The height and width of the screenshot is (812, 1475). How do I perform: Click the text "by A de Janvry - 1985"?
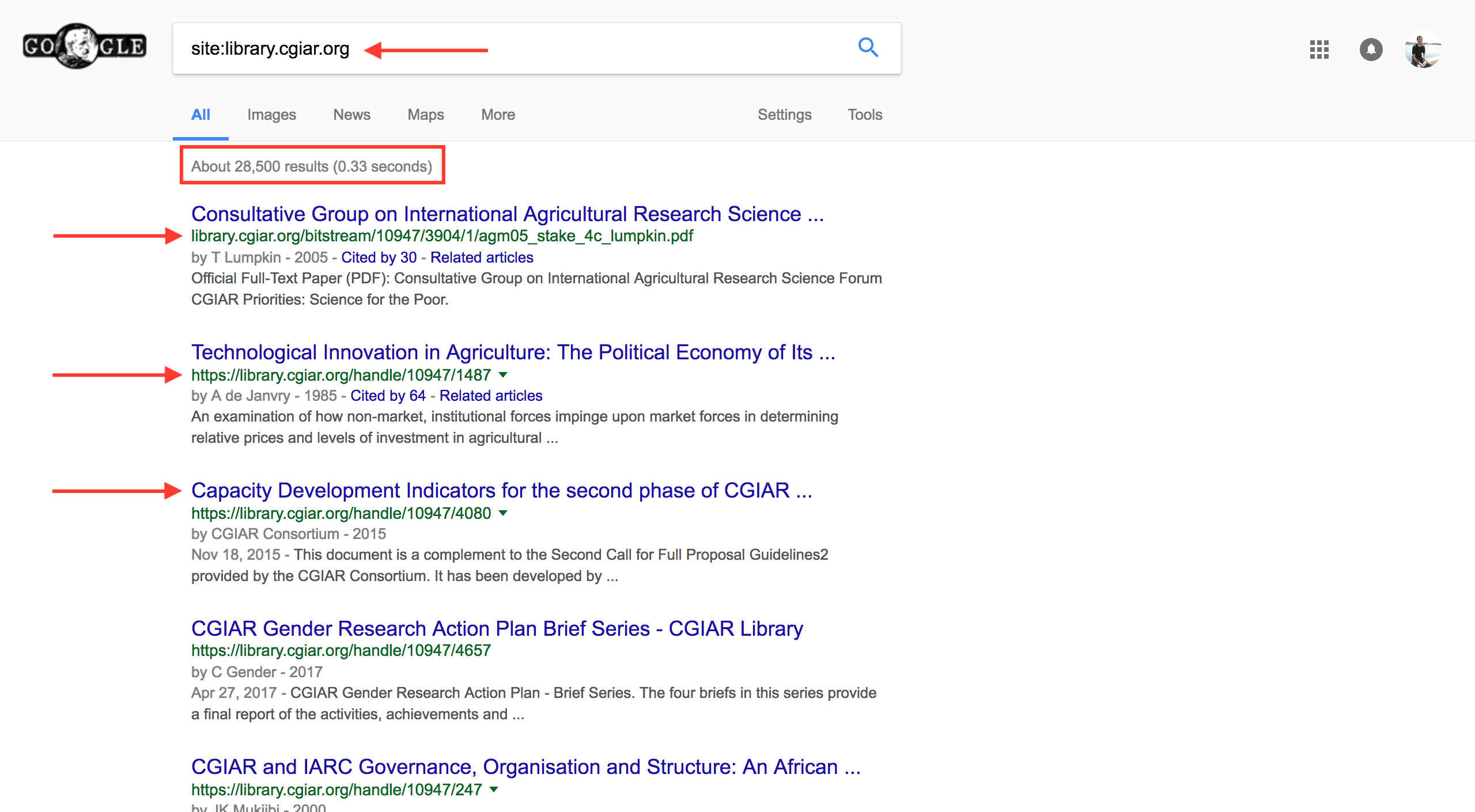tap(264, 396)
